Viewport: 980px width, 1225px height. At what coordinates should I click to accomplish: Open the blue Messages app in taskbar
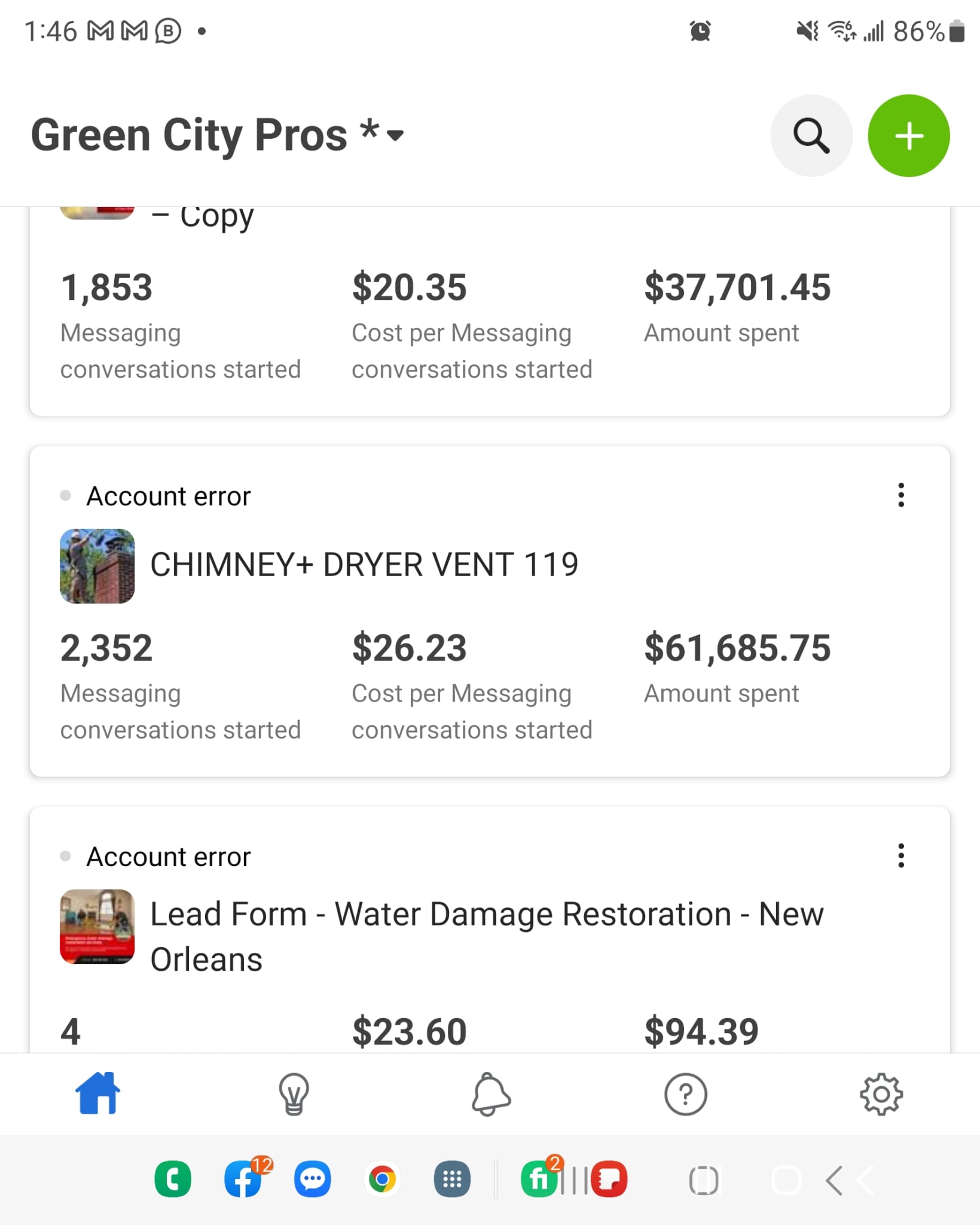coord(313,1180)
